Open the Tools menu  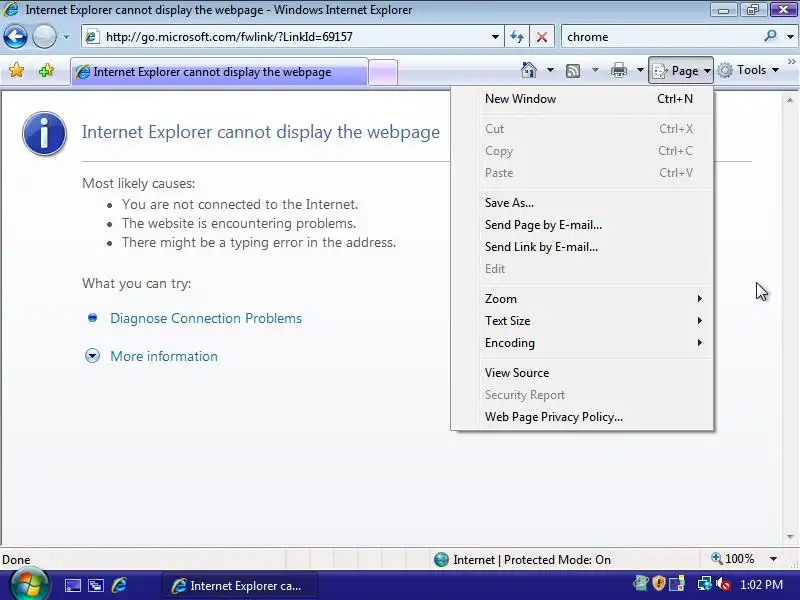point(748,70)
